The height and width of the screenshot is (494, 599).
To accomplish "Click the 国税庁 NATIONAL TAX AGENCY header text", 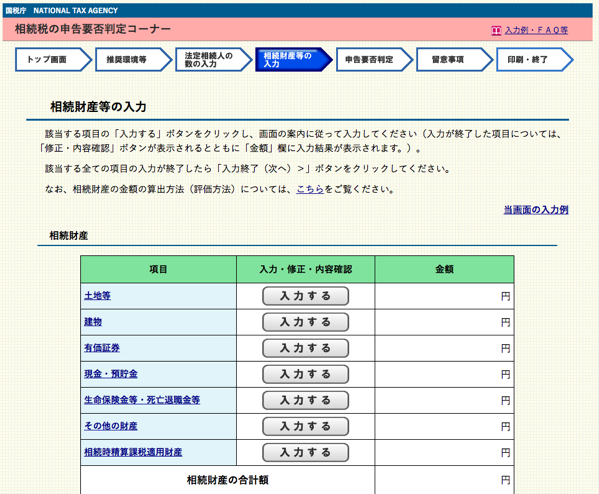I will [62, 11].
